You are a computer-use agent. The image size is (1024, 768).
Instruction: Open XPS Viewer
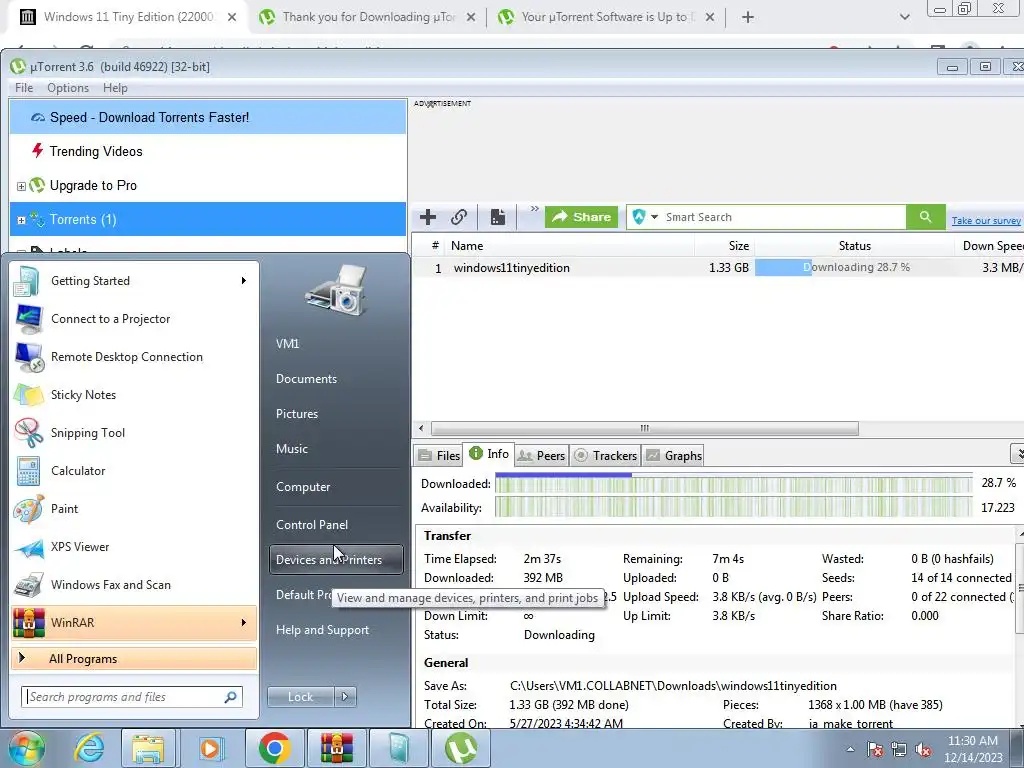coord(134,547)
